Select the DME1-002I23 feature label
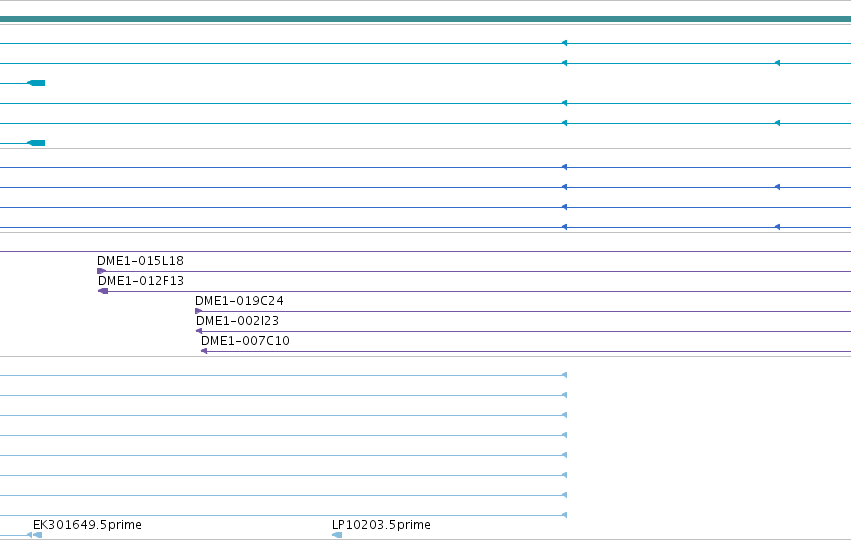The image size is (851, 540). [237, 321]
